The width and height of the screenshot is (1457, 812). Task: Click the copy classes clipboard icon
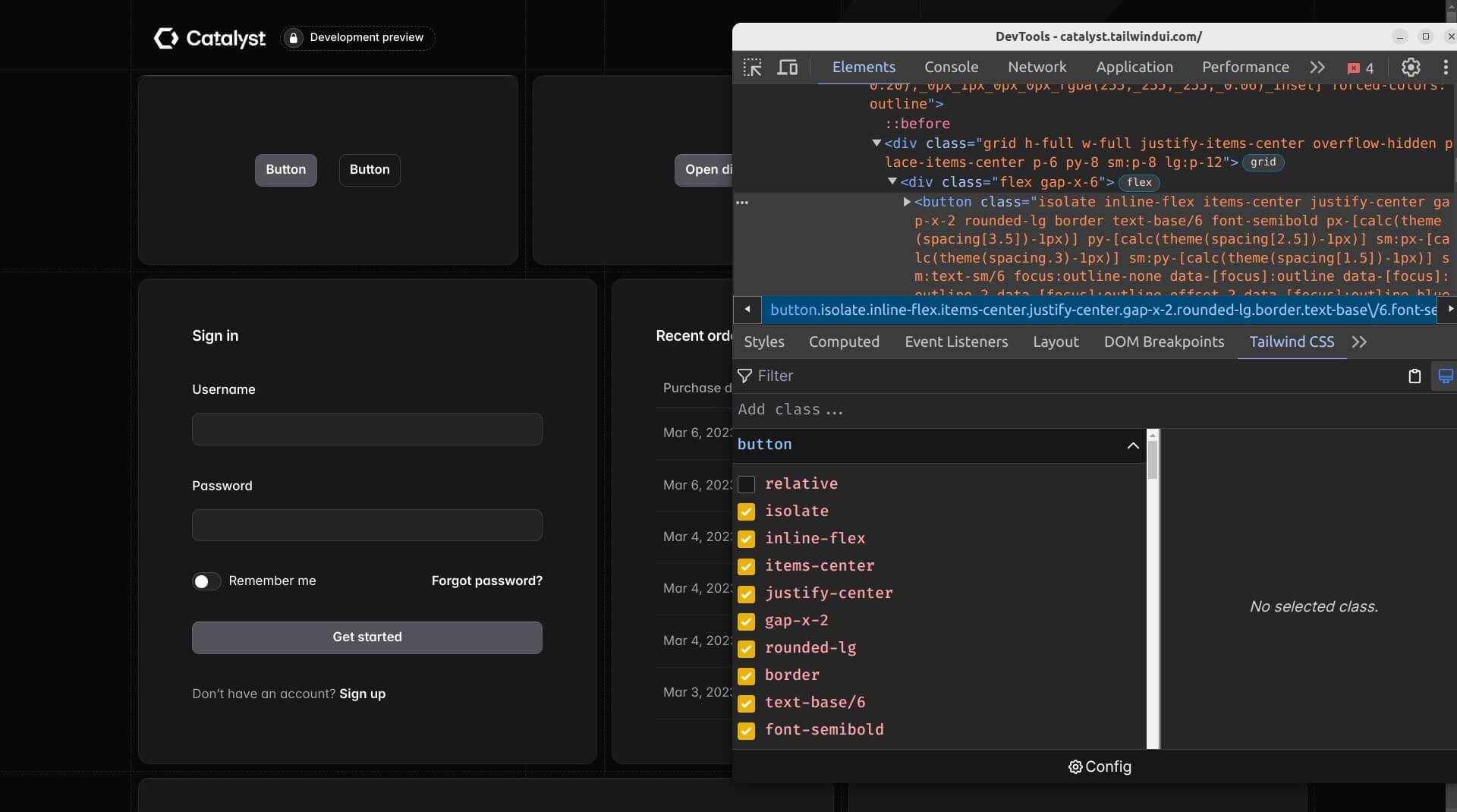click(1414, 376)
